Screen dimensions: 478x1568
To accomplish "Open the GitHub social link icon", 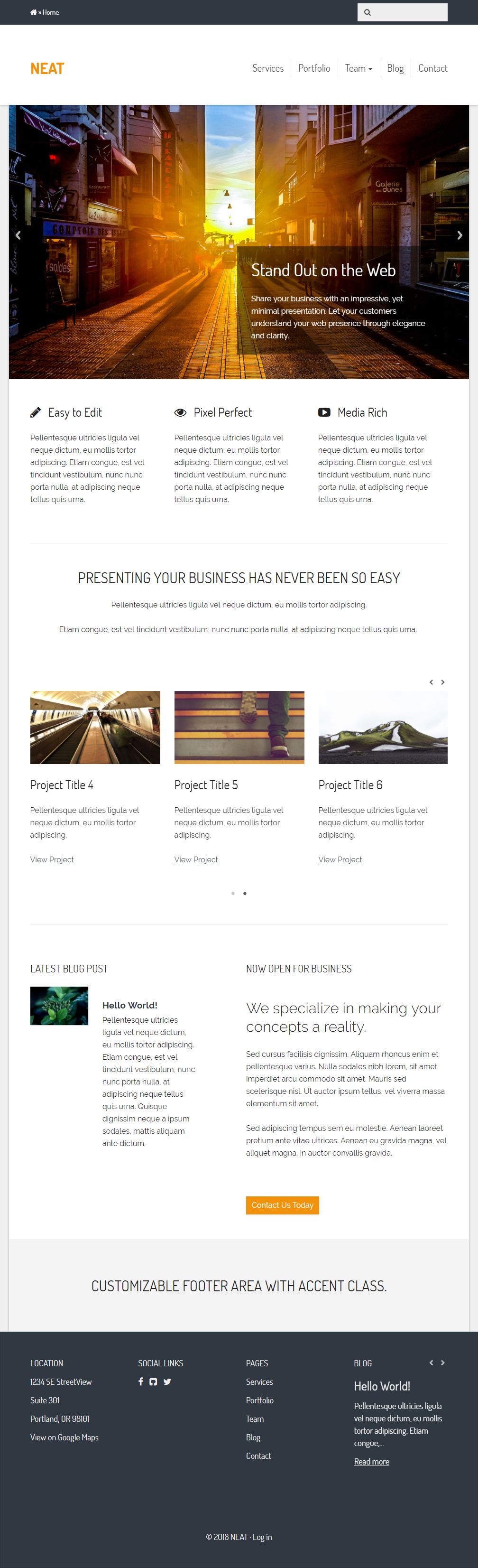I will coord(153,1381).
